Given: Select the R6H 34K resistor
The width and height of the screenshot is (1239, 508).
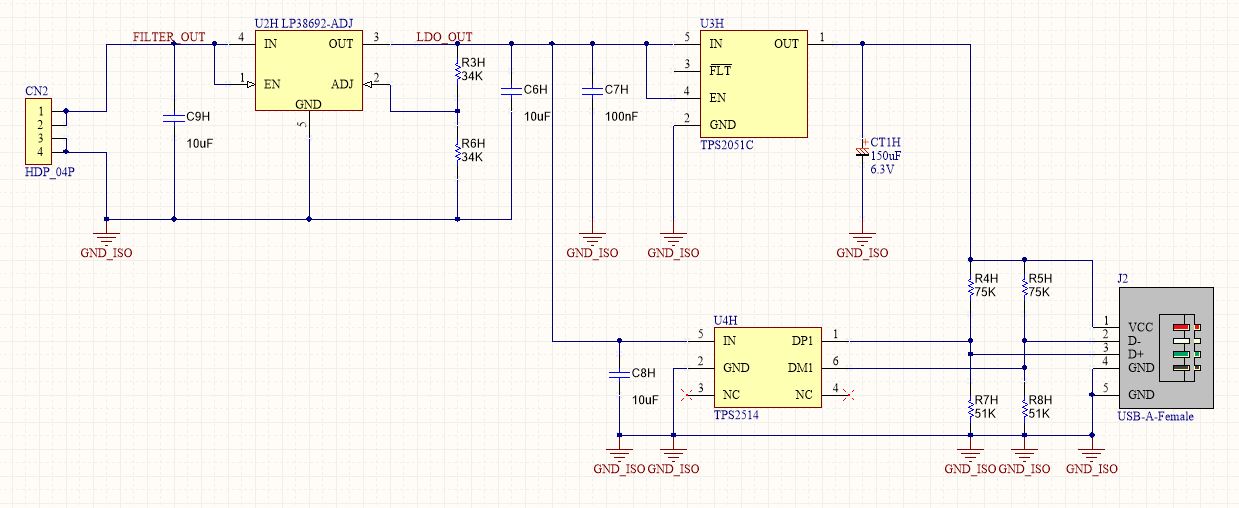Looking at the screenshot, I should point(457,151).
